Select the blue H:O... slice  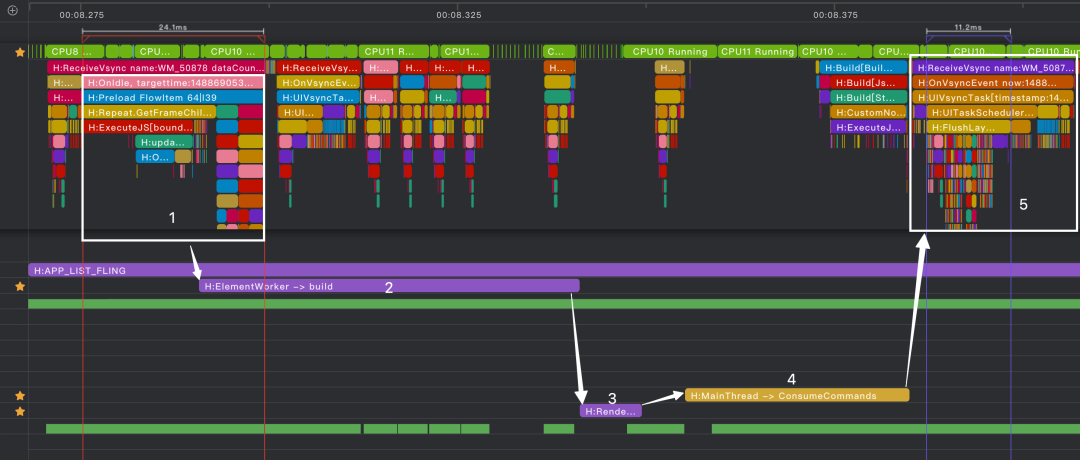coord(155,156)
